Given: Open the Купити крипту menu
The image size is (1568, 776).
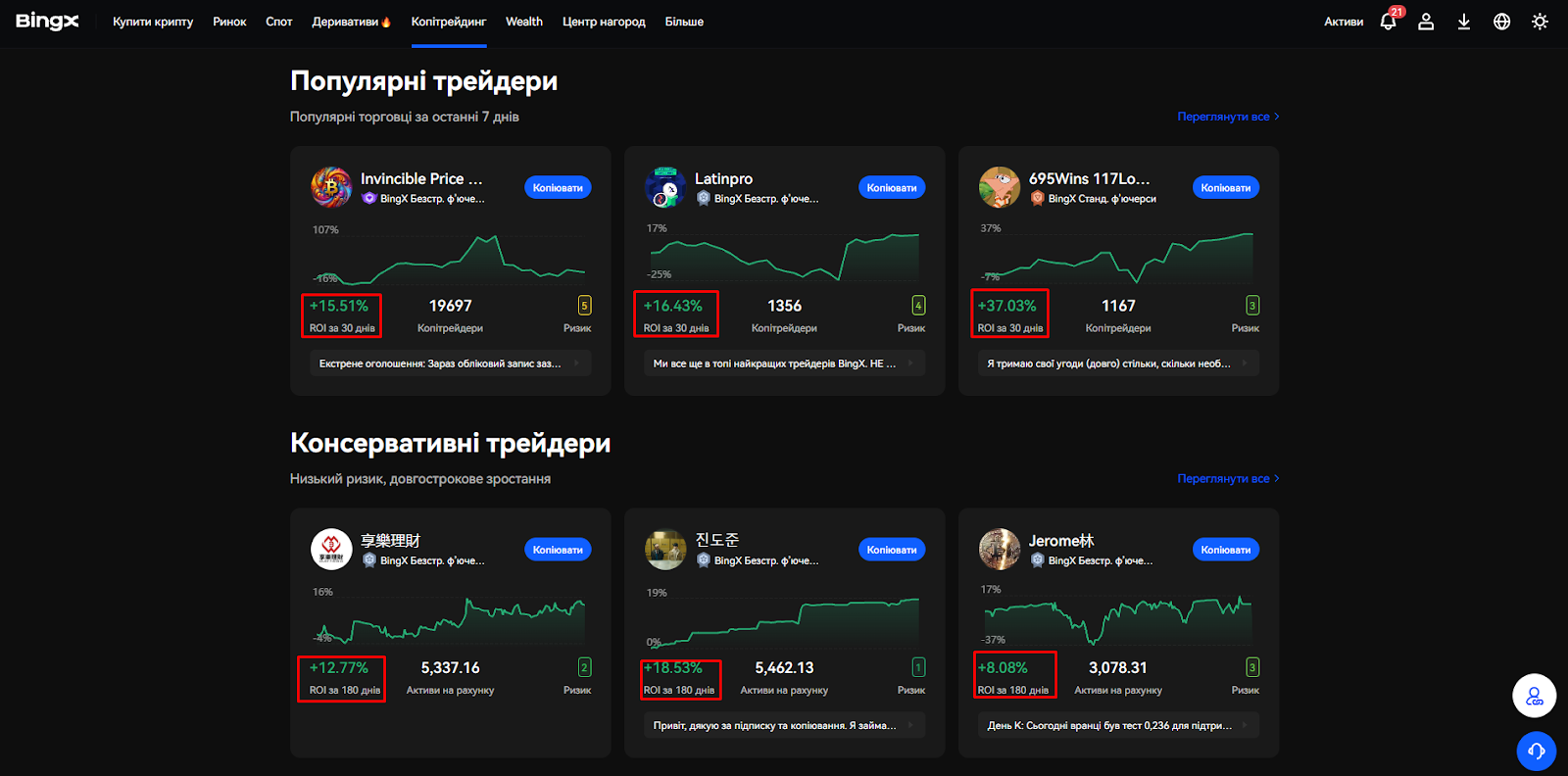Looking at the screenshot, I should (x=153, y=22).
